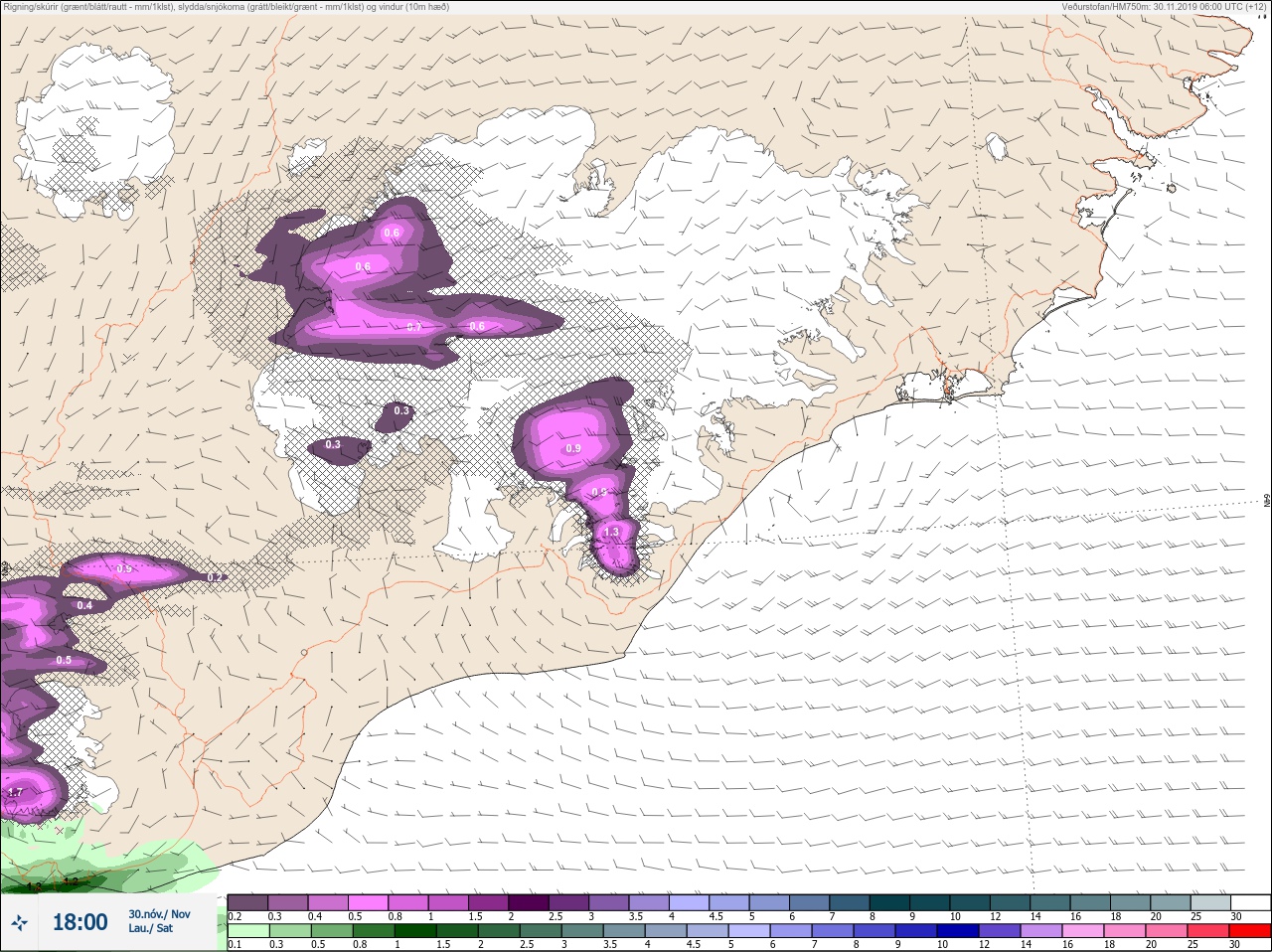Pick the dark blue legend swatch labeled 10
This screenshot has width=1272, height=952.
[x=958, y=932]
